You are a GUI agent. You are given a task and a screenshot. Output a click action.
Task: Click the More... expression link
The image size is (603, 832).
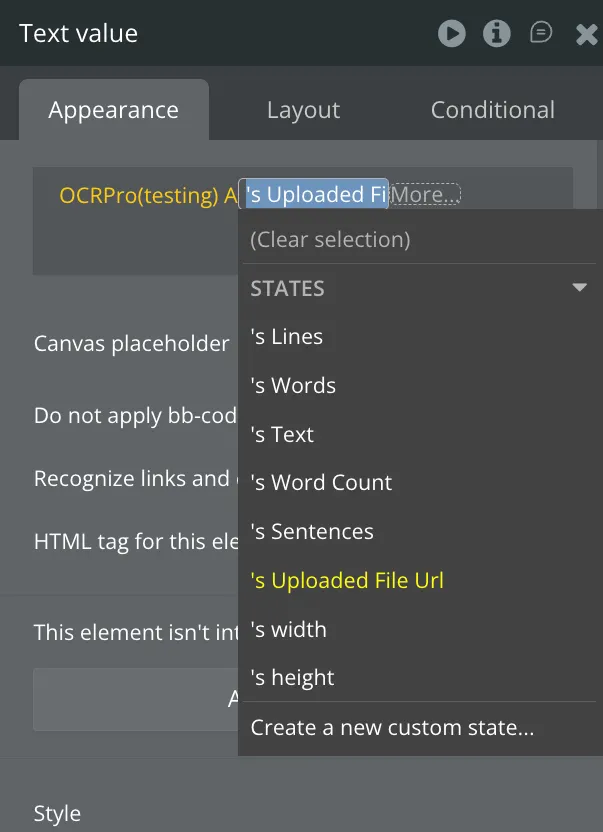pos(425,195)
